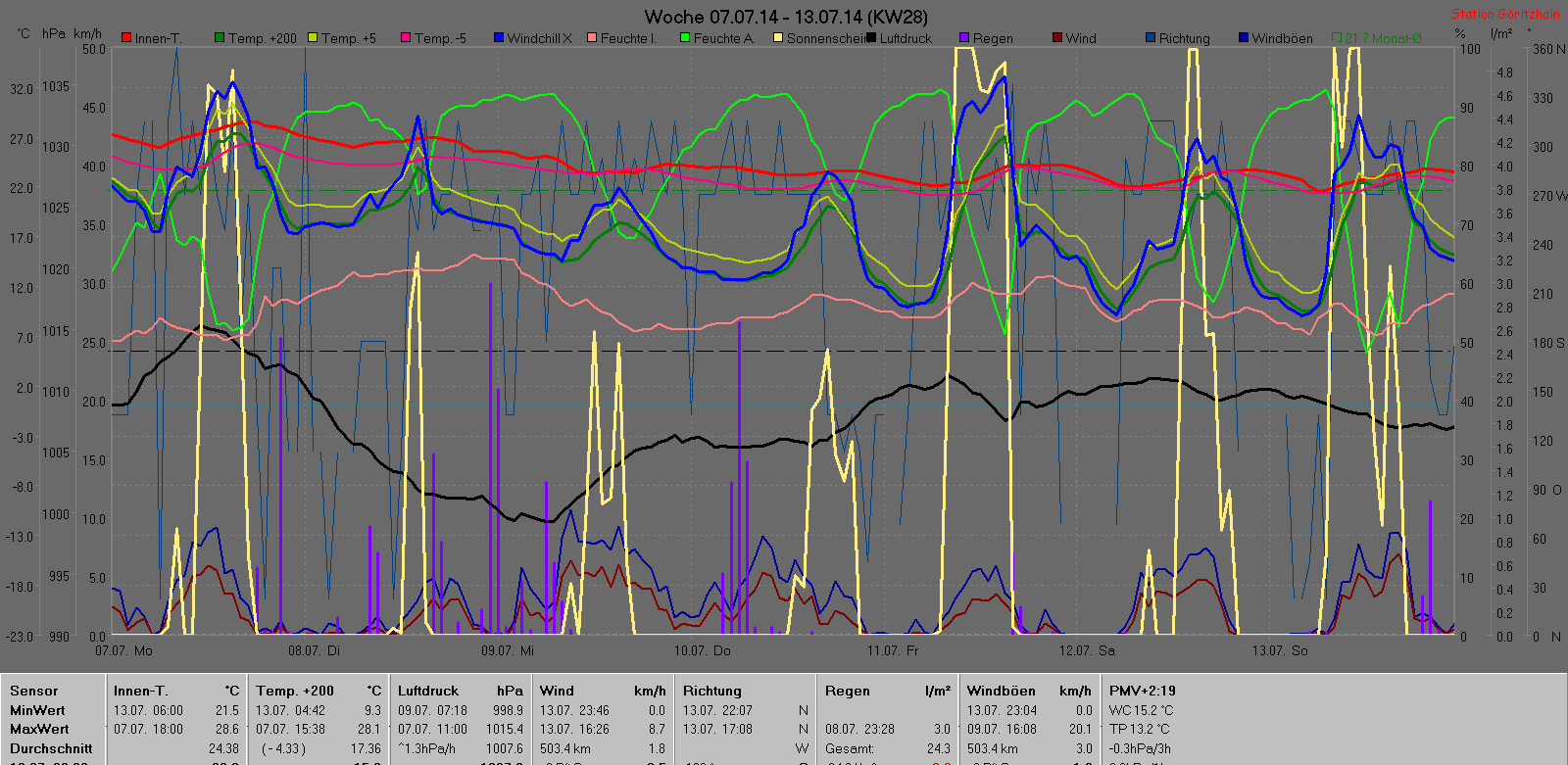Select the Feuchte I. legend label

pos(628,39)
